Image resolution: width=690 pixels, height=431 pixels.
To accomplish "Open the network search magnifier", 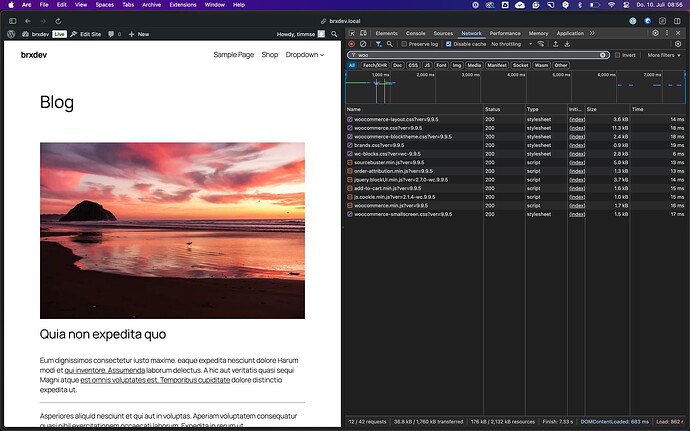I will point(389,44).
